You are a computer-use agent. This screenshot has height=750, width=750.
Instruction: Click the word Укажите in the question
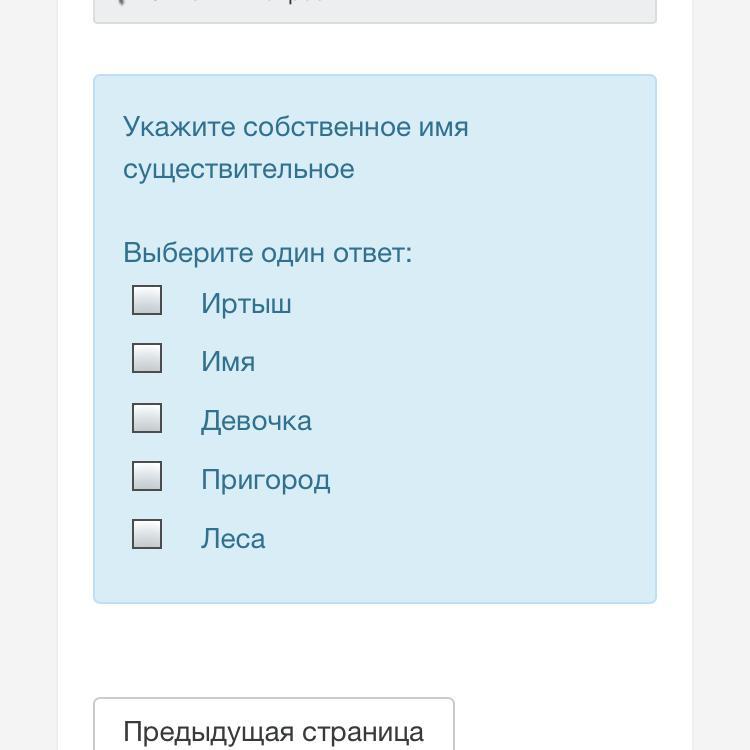coord(178,128)
